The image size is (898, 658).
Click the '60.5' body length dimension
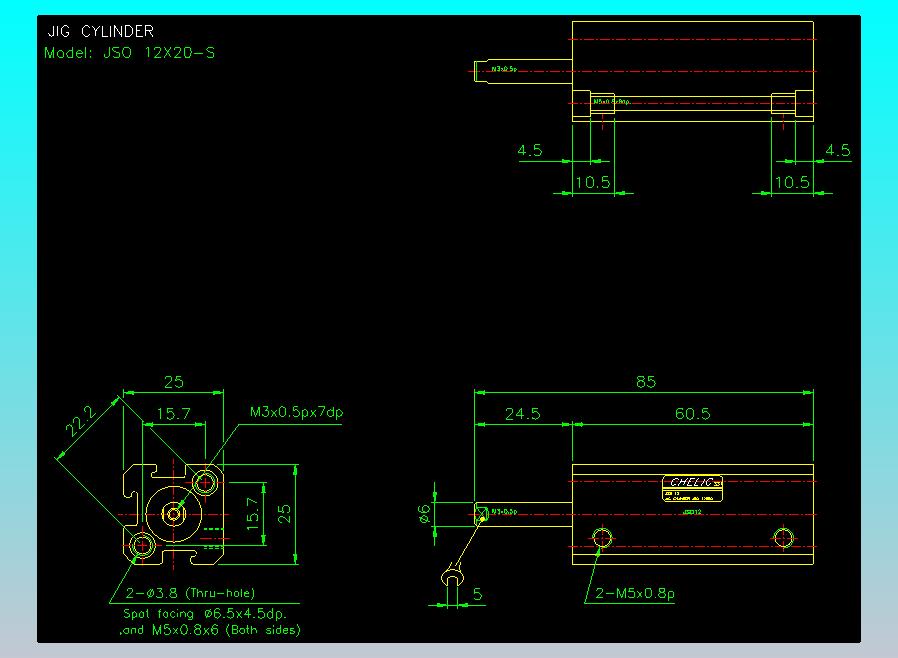tap(692, 413)
